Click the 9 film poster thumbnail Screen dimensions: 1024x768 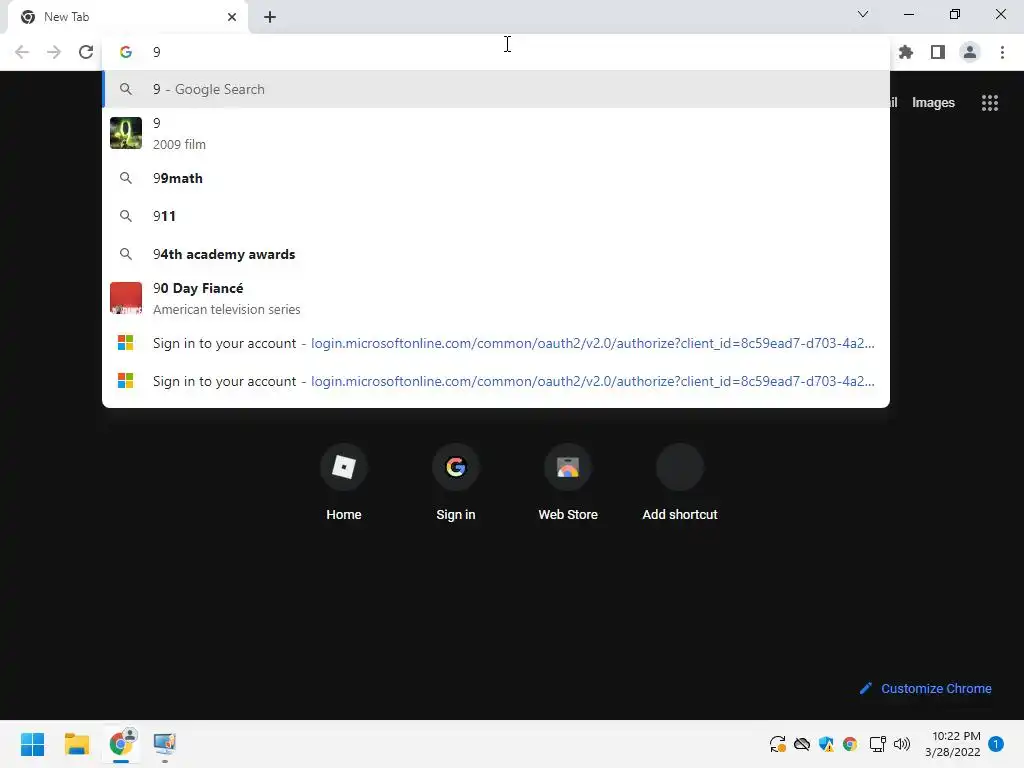(125, 133)
